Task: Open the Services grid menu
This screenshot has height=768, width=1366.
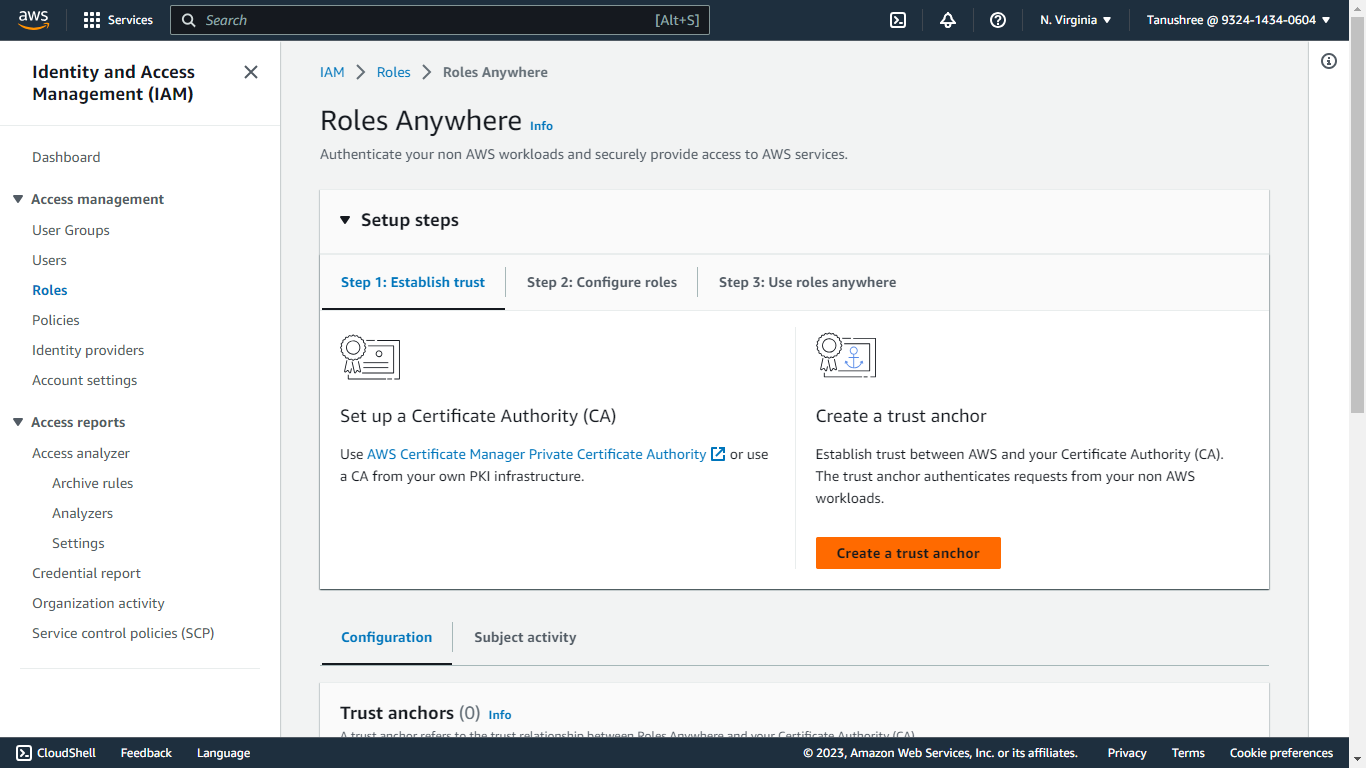Action: tap(118, 20)
